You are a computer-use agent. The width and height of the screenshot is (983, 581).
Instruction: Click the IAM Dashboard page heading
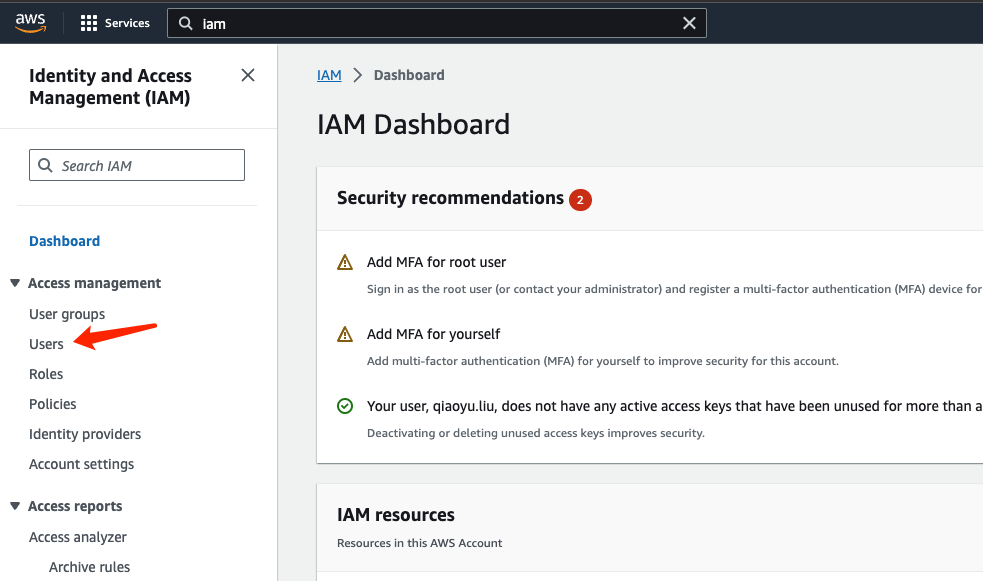point(413,124)
